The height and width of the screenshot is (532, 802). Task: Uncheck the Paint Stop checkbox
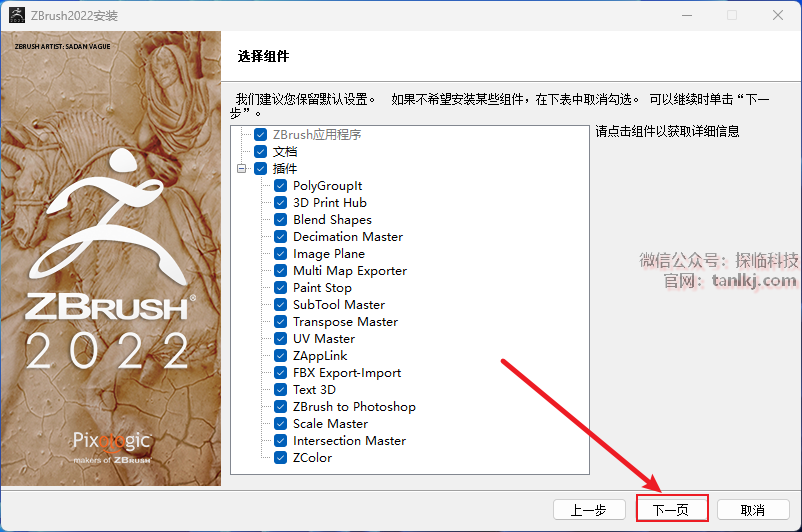pos(280,287)
